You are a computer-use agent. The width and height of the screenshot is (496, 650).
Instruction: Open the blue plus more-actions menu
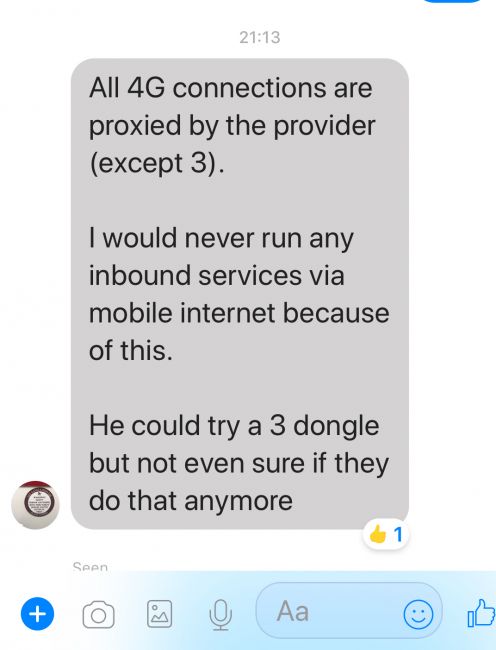click(37, 614)
